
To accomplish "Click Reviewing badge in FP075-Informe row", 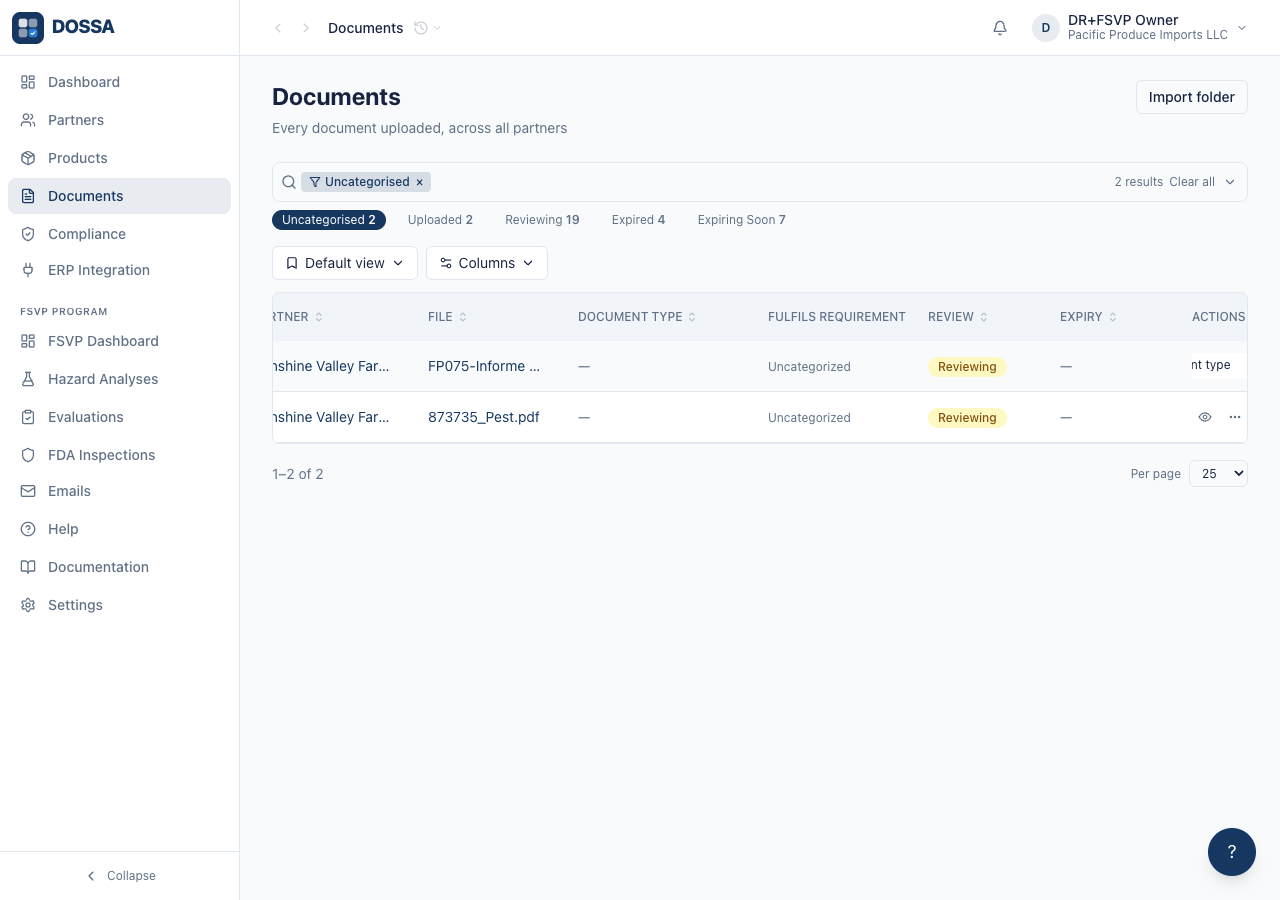I will tap(967, 367).
